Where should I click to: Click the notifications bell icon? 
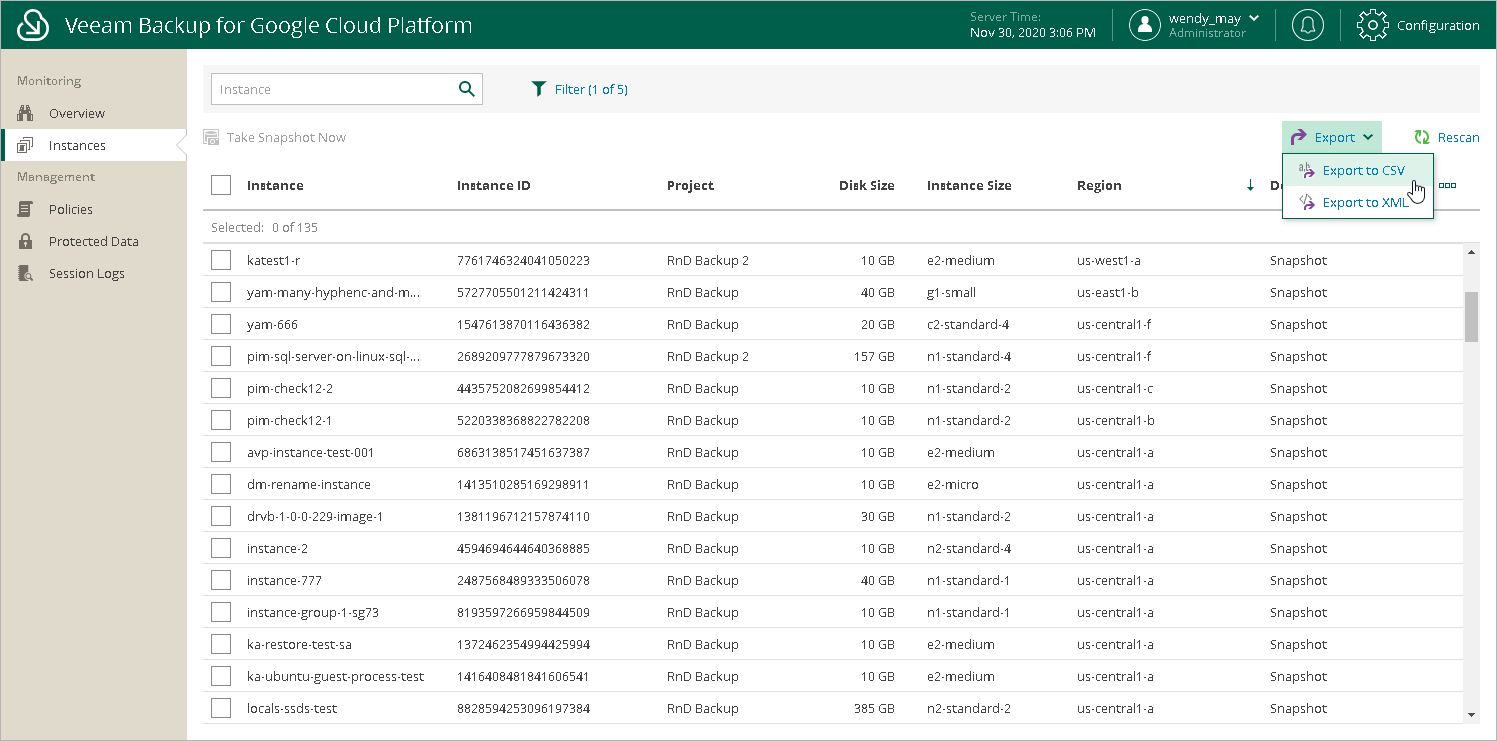1307,25
